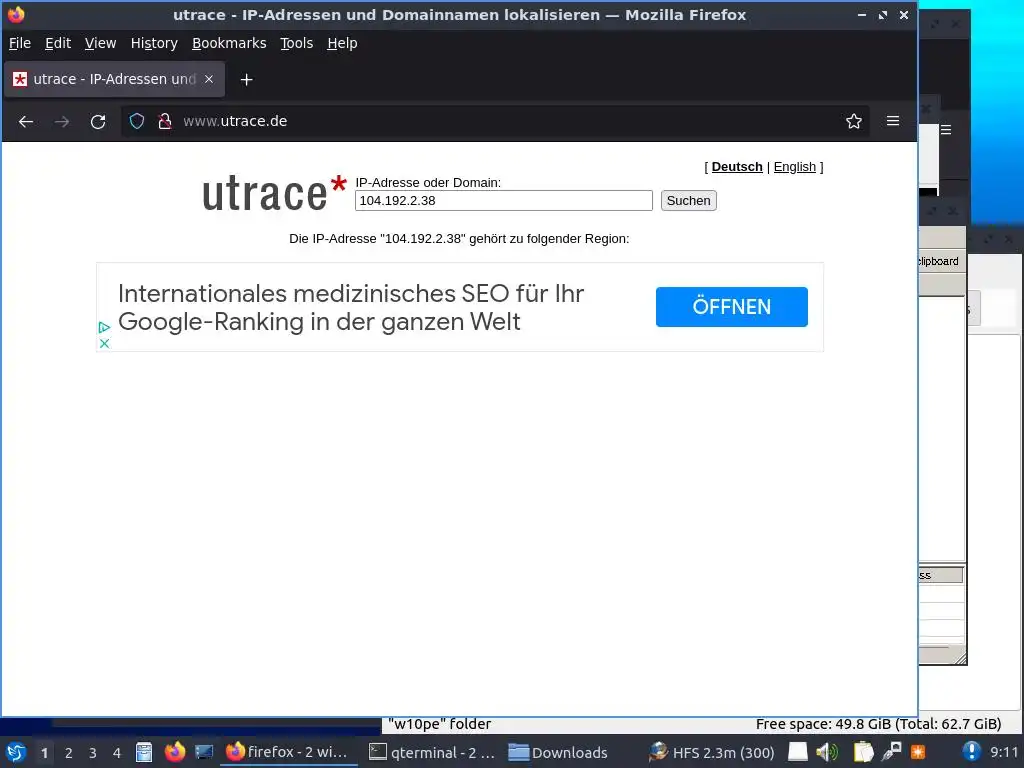The width and height of the screenshot is (1024, 768).
Task: Click the IP-Adresse oder Domain input field
Action: pyautogui.click(x=504, y=200)
